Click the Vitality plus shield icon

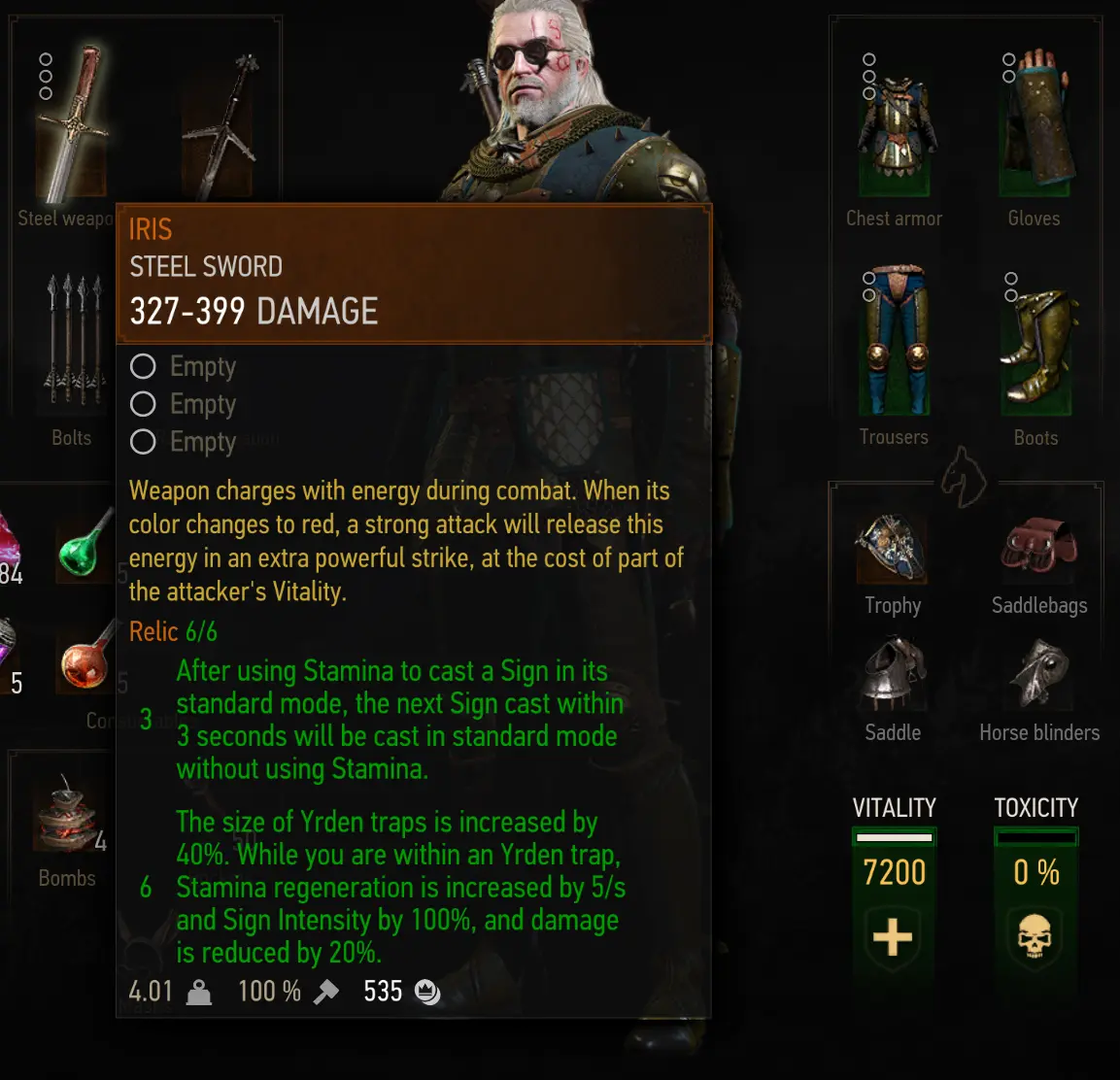[x=893, y=937]
